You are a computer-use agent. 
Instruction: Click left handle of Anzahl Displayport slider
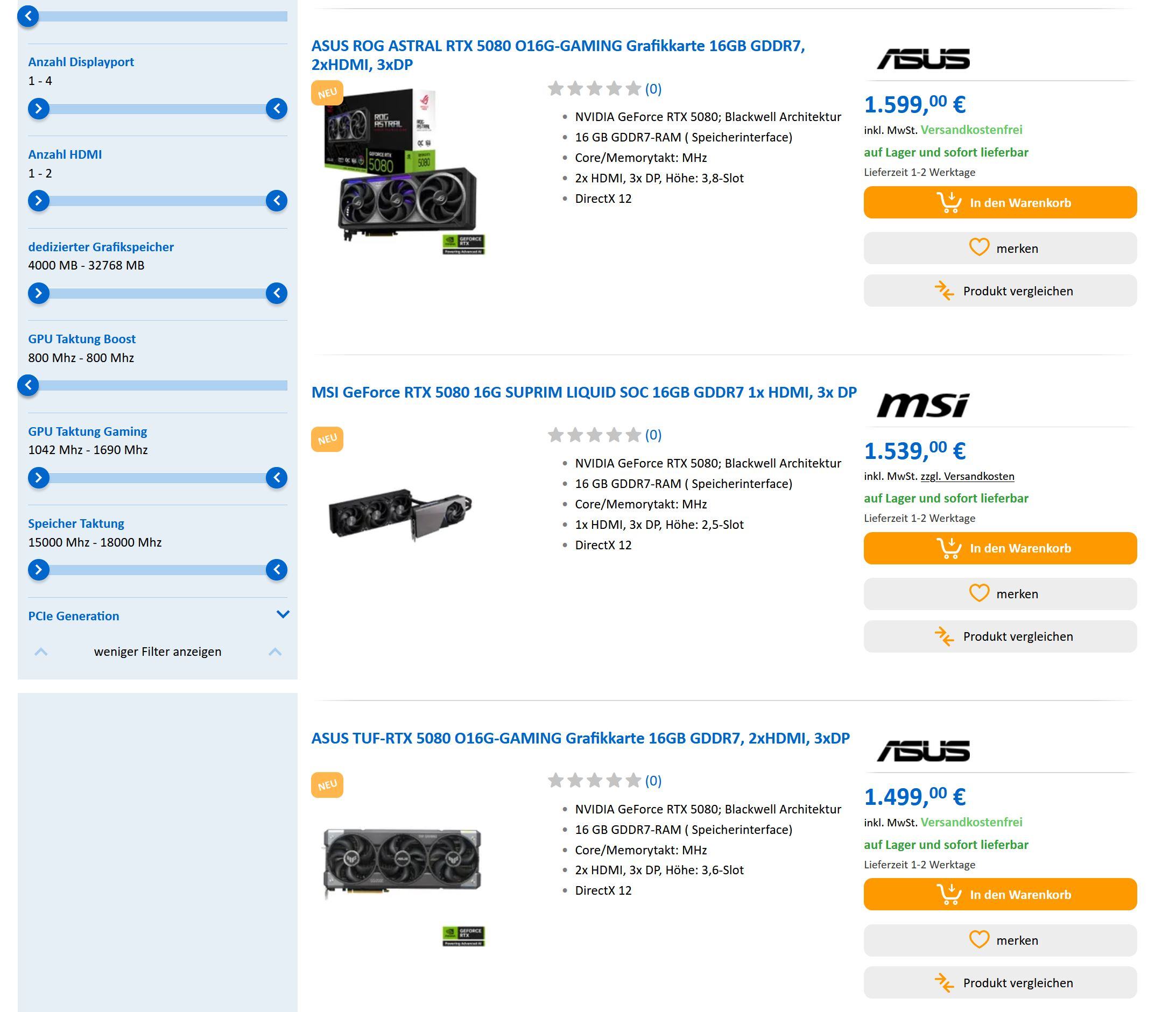point(39,108)
